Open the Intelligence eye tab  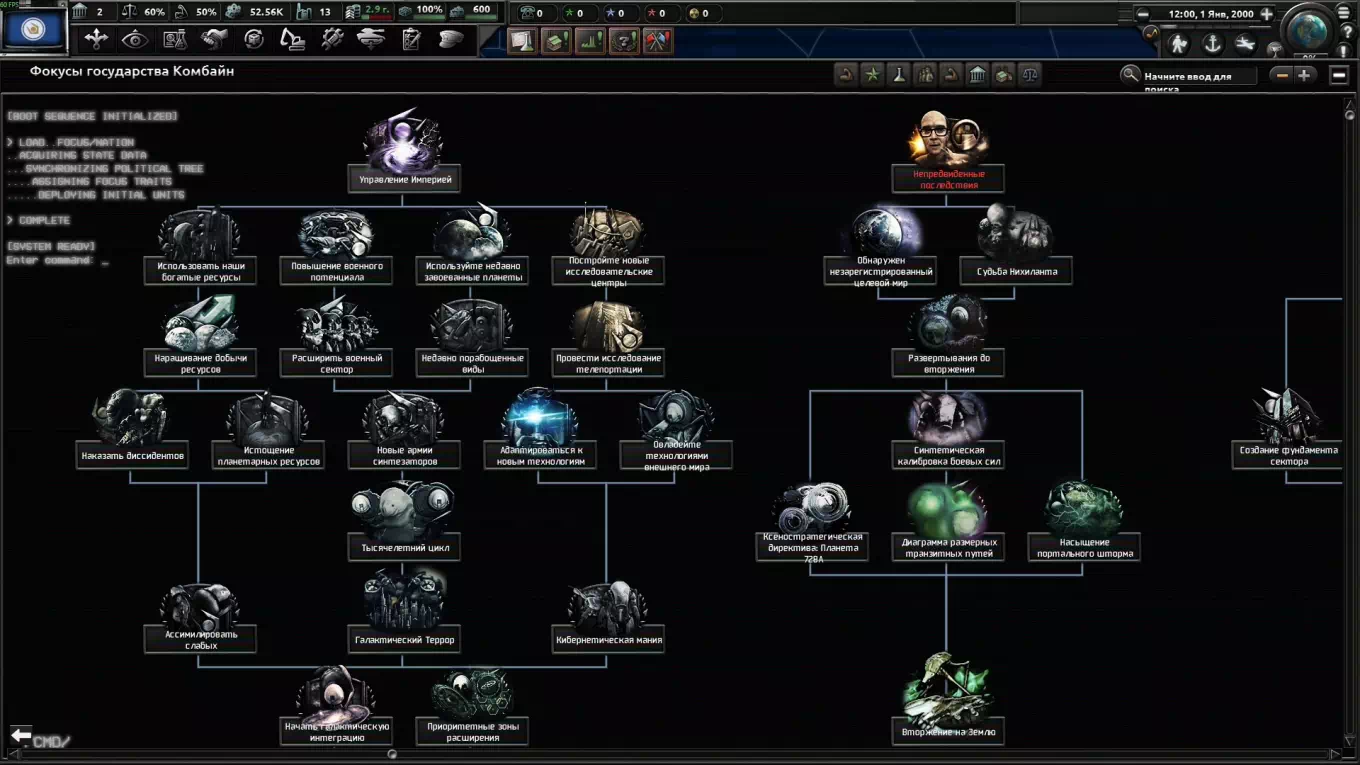tap(135, 40)
